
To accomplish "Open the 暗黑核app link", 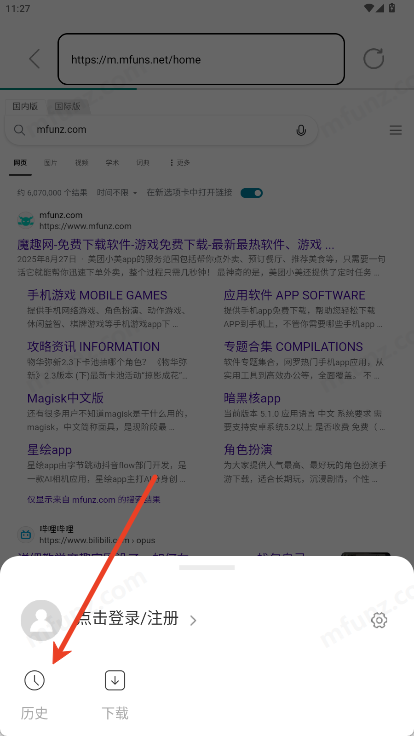I will (252, 398).
